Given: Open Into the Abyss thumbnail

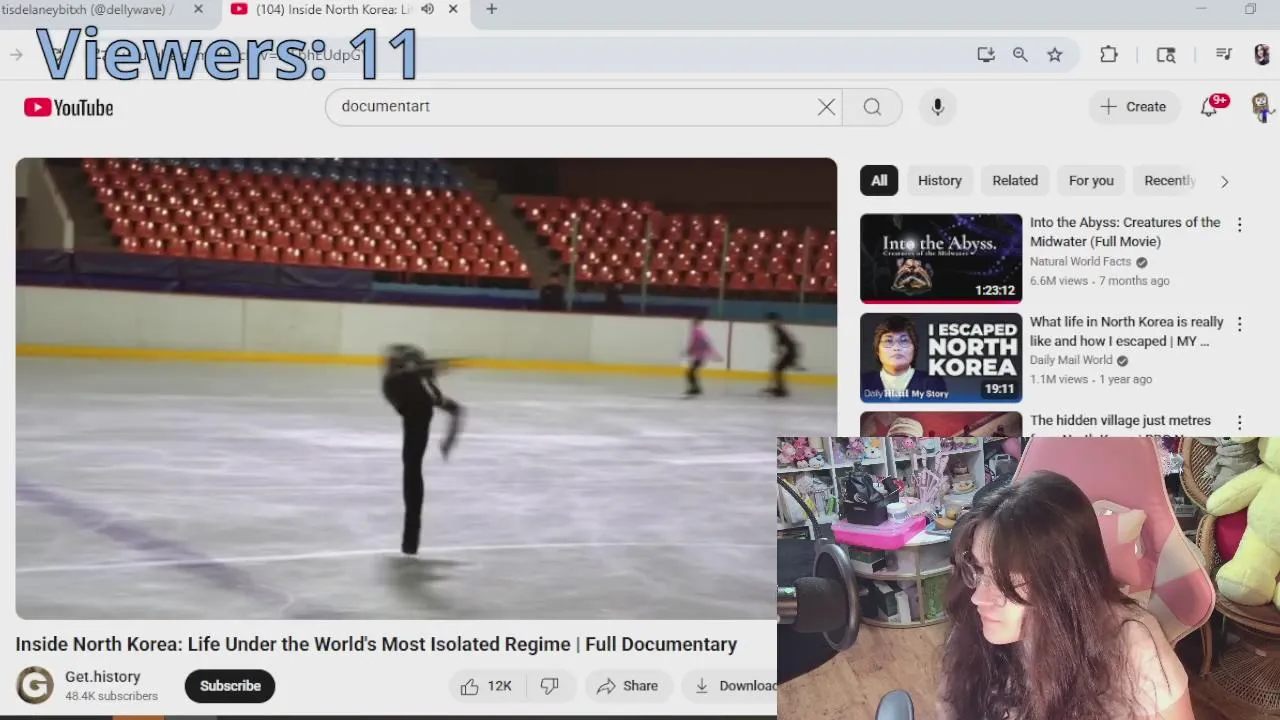Looking at the screenshot, I should (941, 258).
